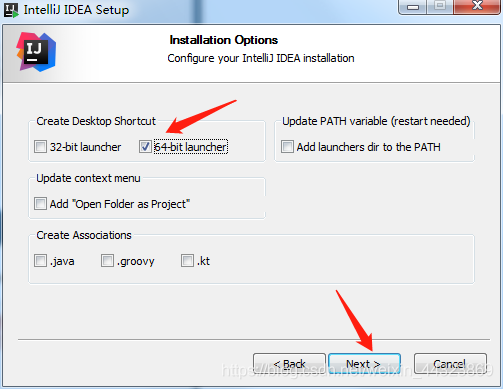Enable the 32-bit launcher checkbox
Screen dimensions: 503x389
[x=40, y=147]
